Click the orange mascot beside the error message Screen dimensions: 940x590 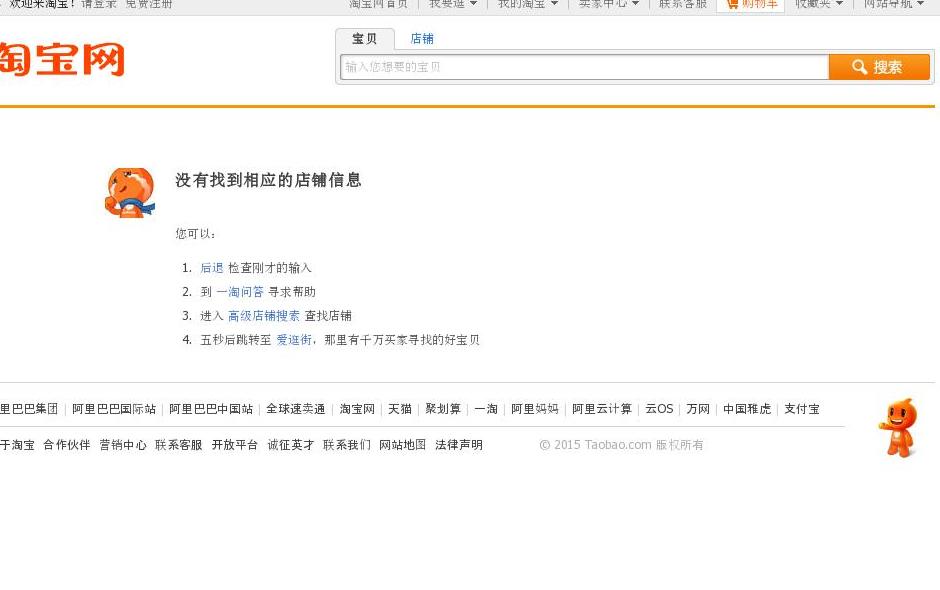click(130, 192)
